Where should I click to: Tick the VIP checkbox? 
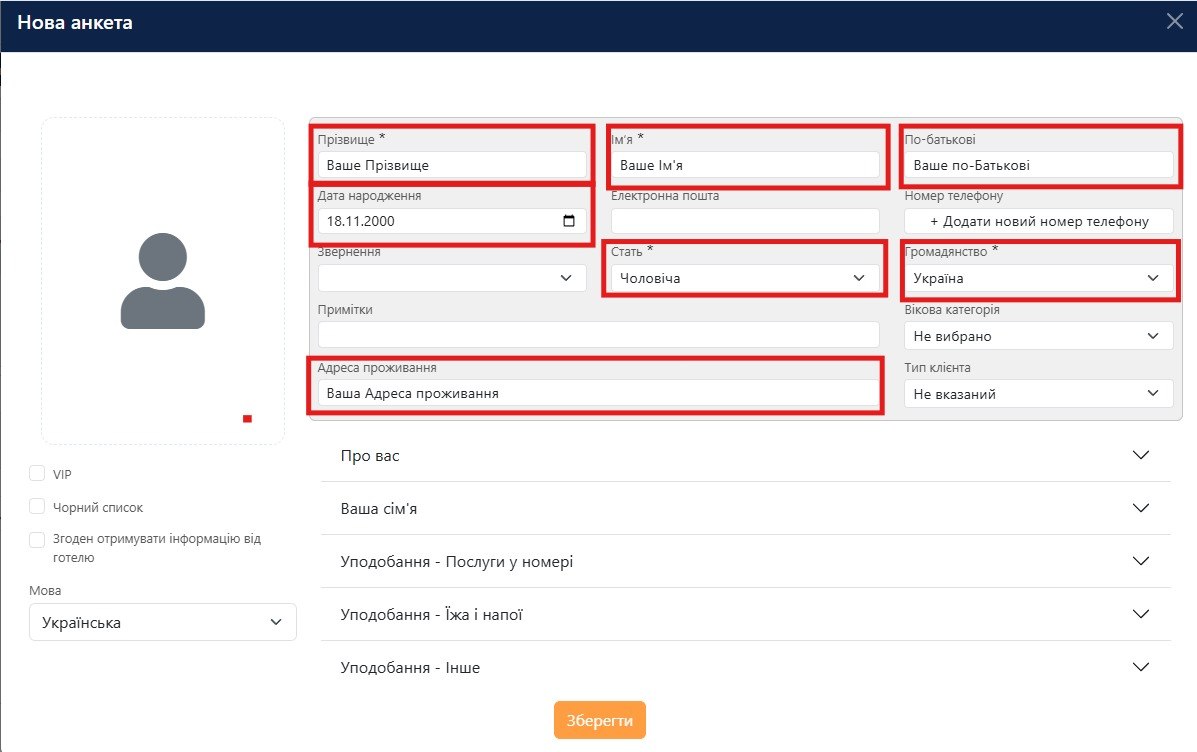37,473
